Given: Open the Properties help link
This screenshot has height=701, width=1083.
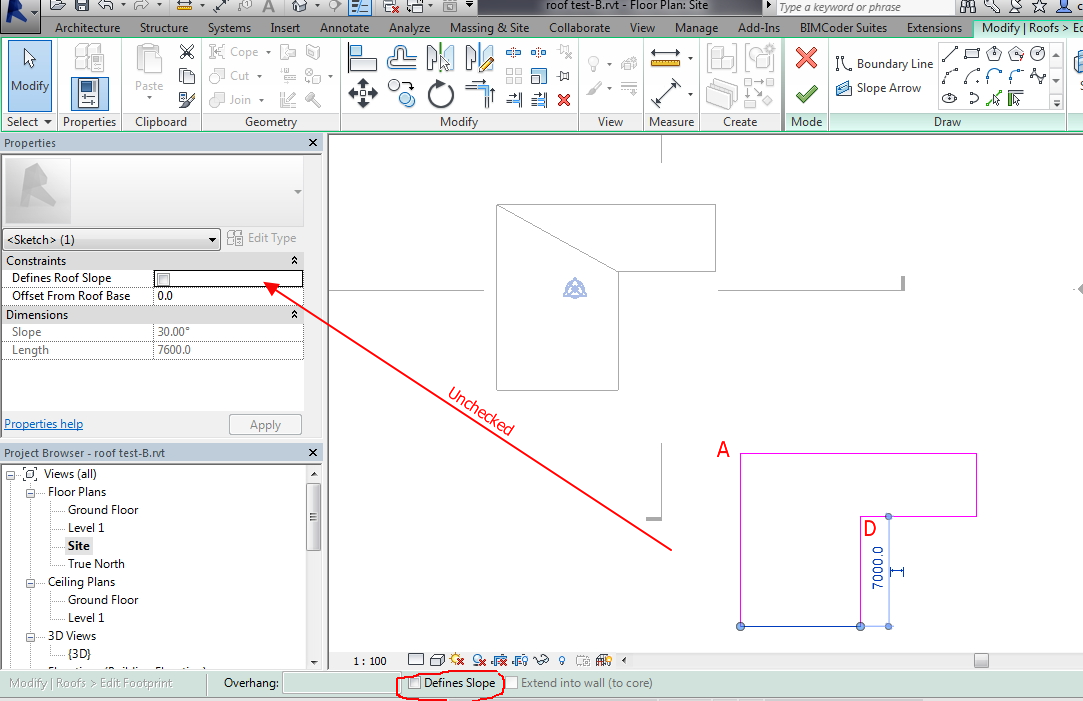Looking at the screenshot, I should pyautogui.click(x=44, y=424).
